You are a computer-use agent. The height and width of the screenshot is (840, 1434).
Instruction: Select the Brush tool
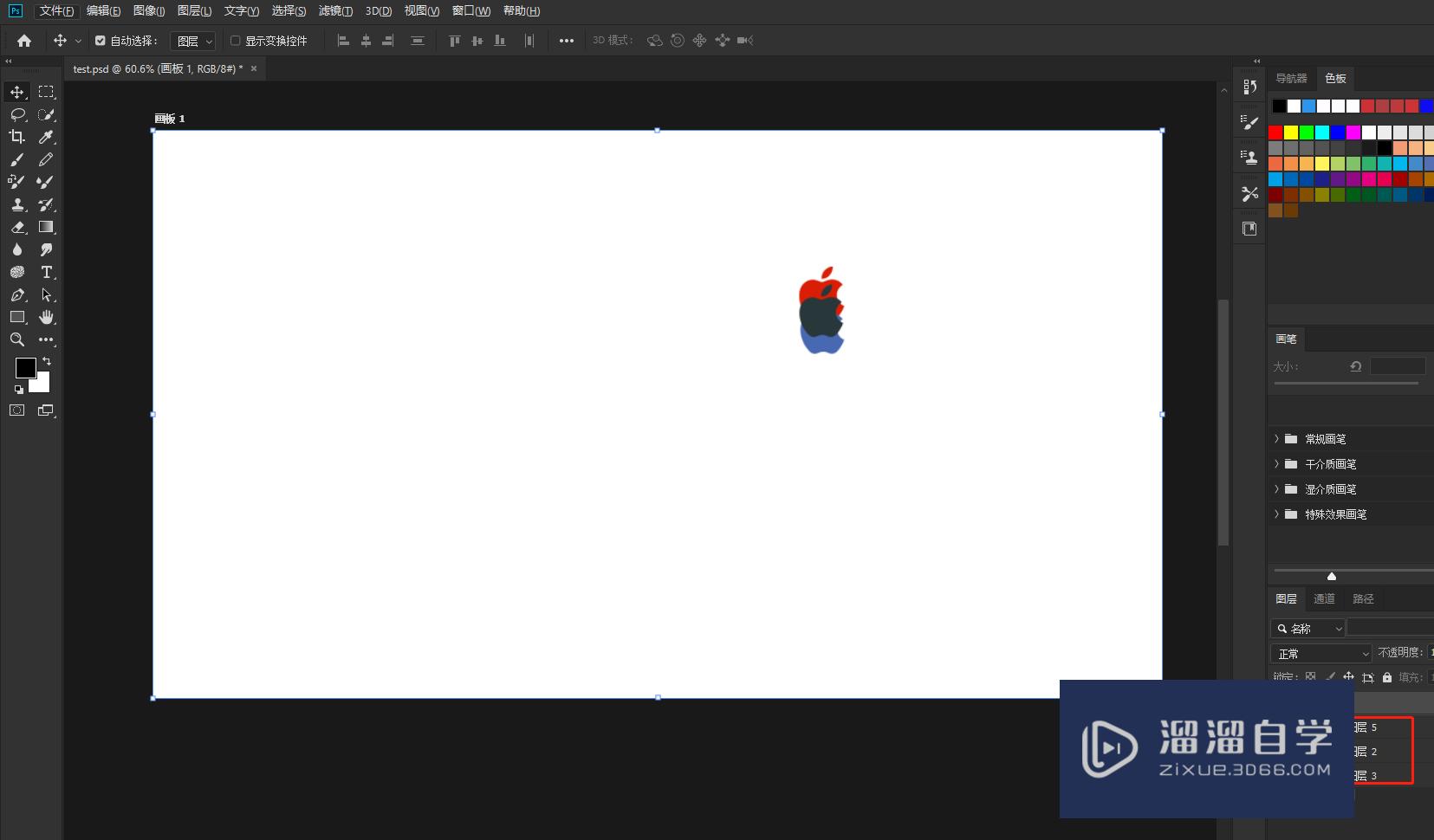point(17,159)
